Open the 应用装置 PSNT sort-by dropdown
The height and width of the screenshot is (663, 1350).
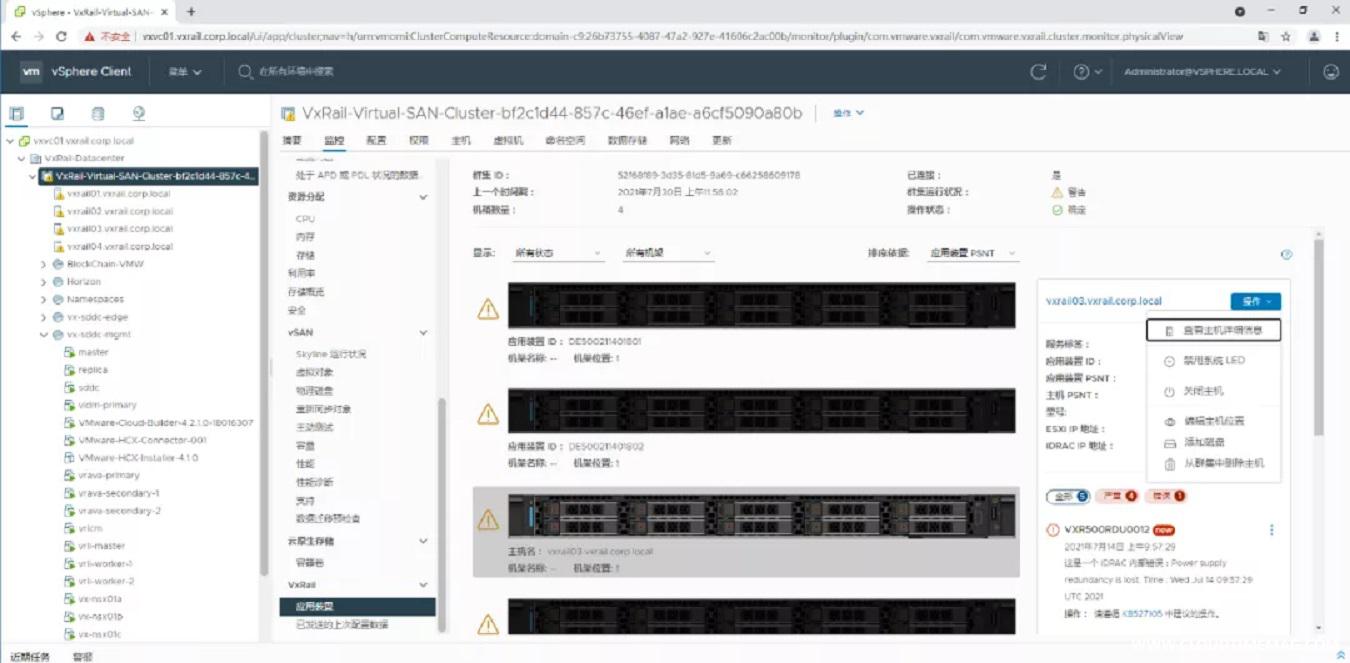[x=972, y=253]
